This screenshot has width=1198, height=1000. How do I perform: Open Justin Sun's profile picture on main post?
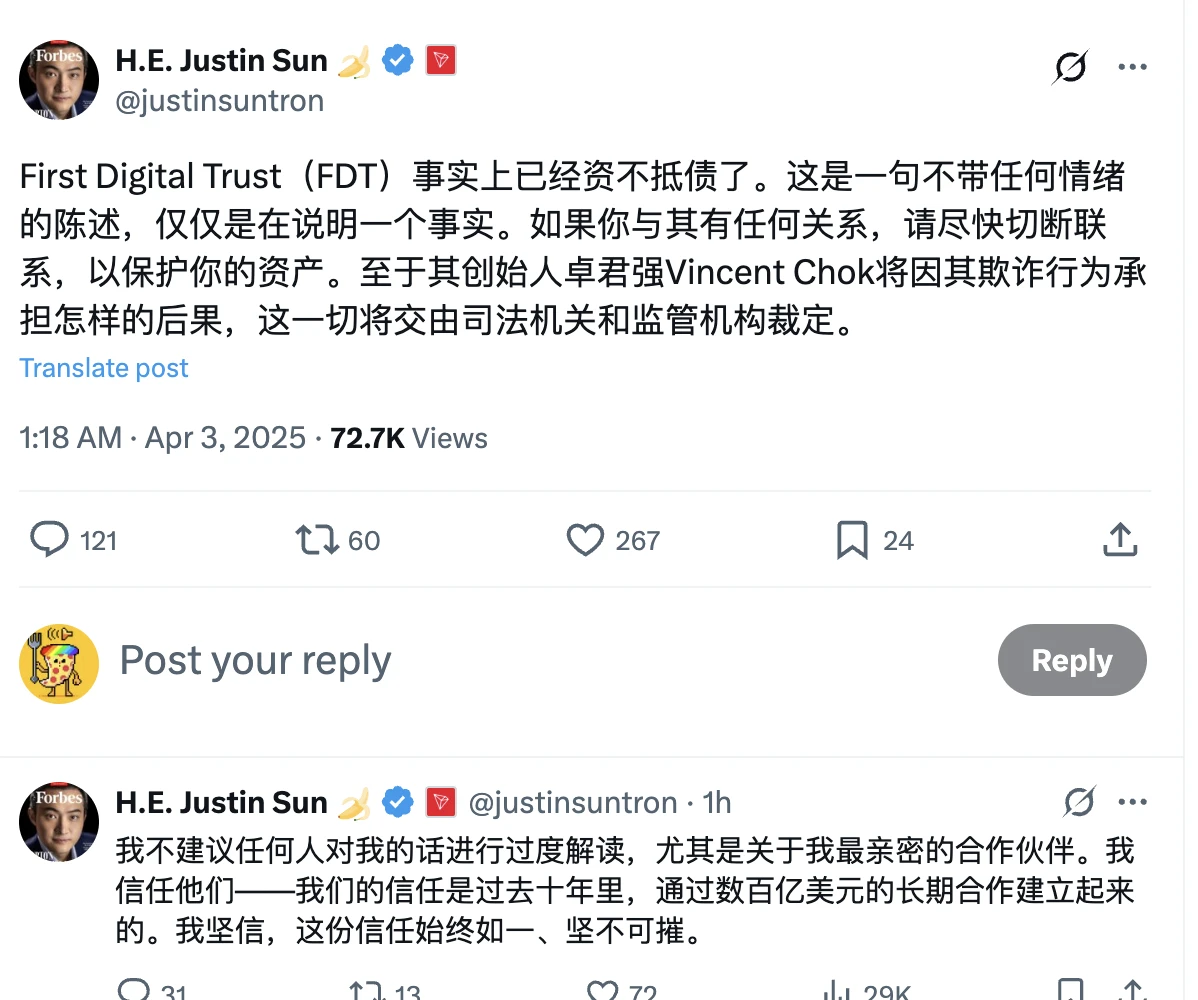(x=59, y=80)
